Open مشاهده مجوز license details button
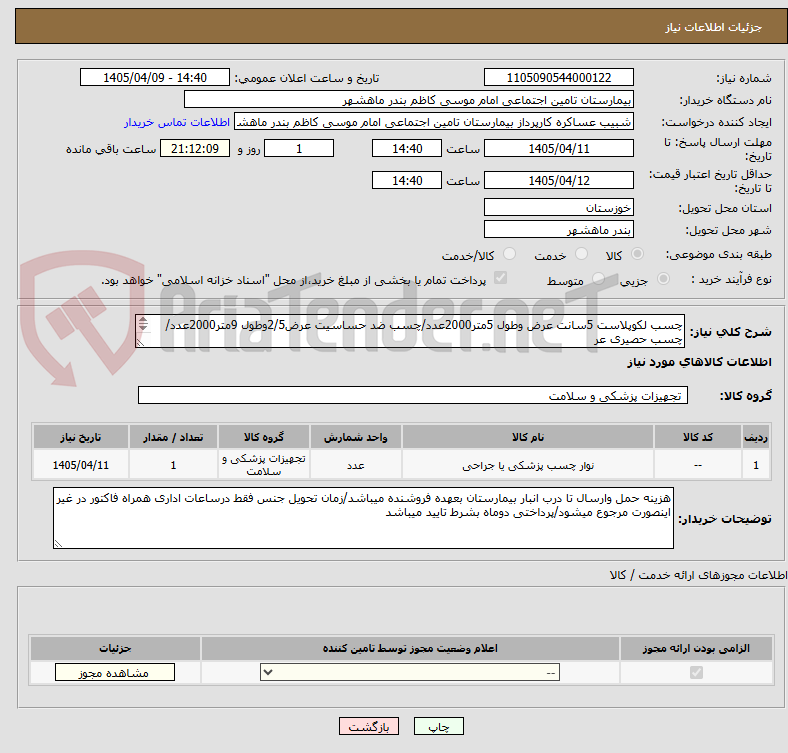 pos(115,673)
